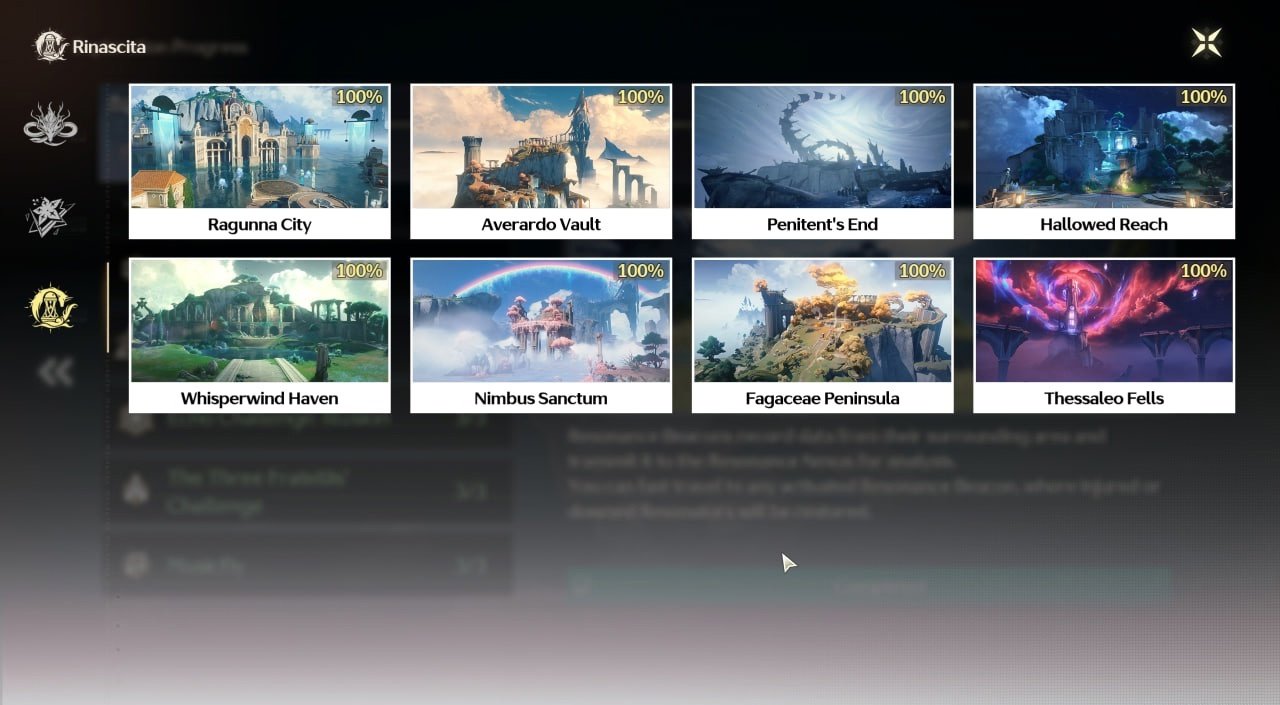Image resolution: width=1280 pixels, height=705 pixels.
Task: Click the Penitent's End label text
Action: click(x=823, y=225)
